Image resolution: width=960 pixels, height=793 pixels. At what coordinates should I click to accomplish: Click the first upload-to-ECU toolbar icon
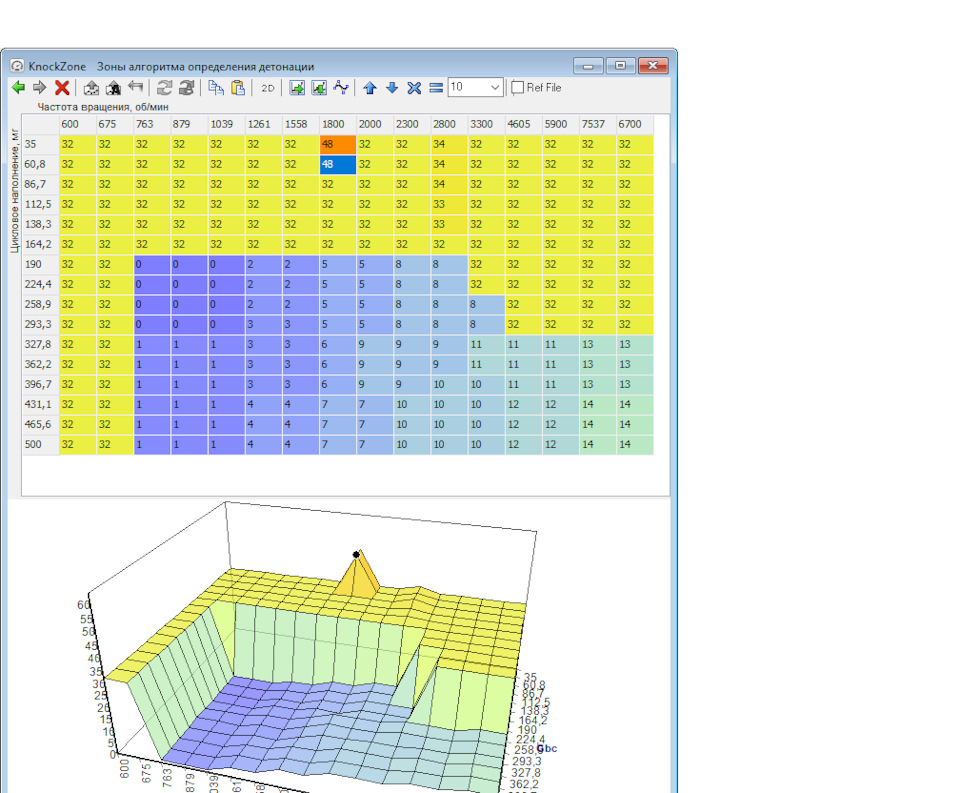click(91, 88)
